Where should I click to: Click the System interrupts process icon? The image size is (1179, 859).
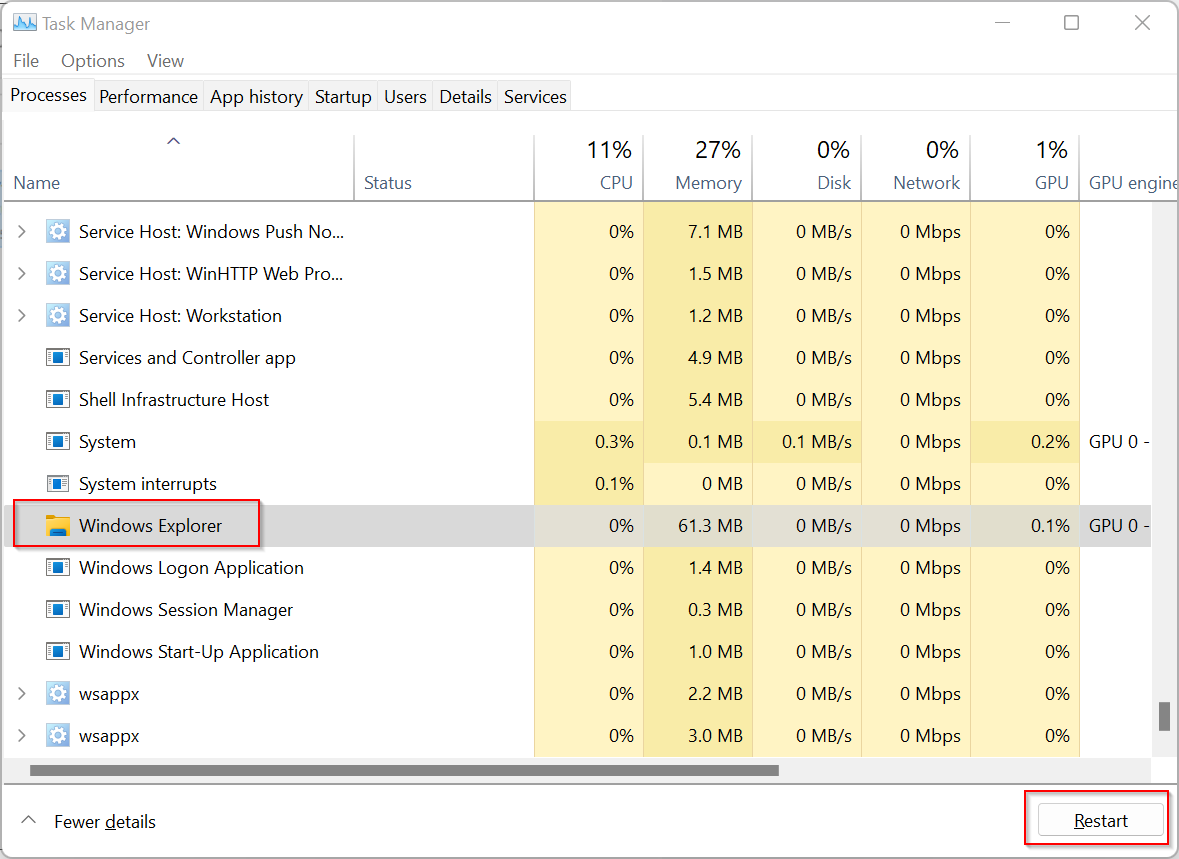[x=58, y=484]
